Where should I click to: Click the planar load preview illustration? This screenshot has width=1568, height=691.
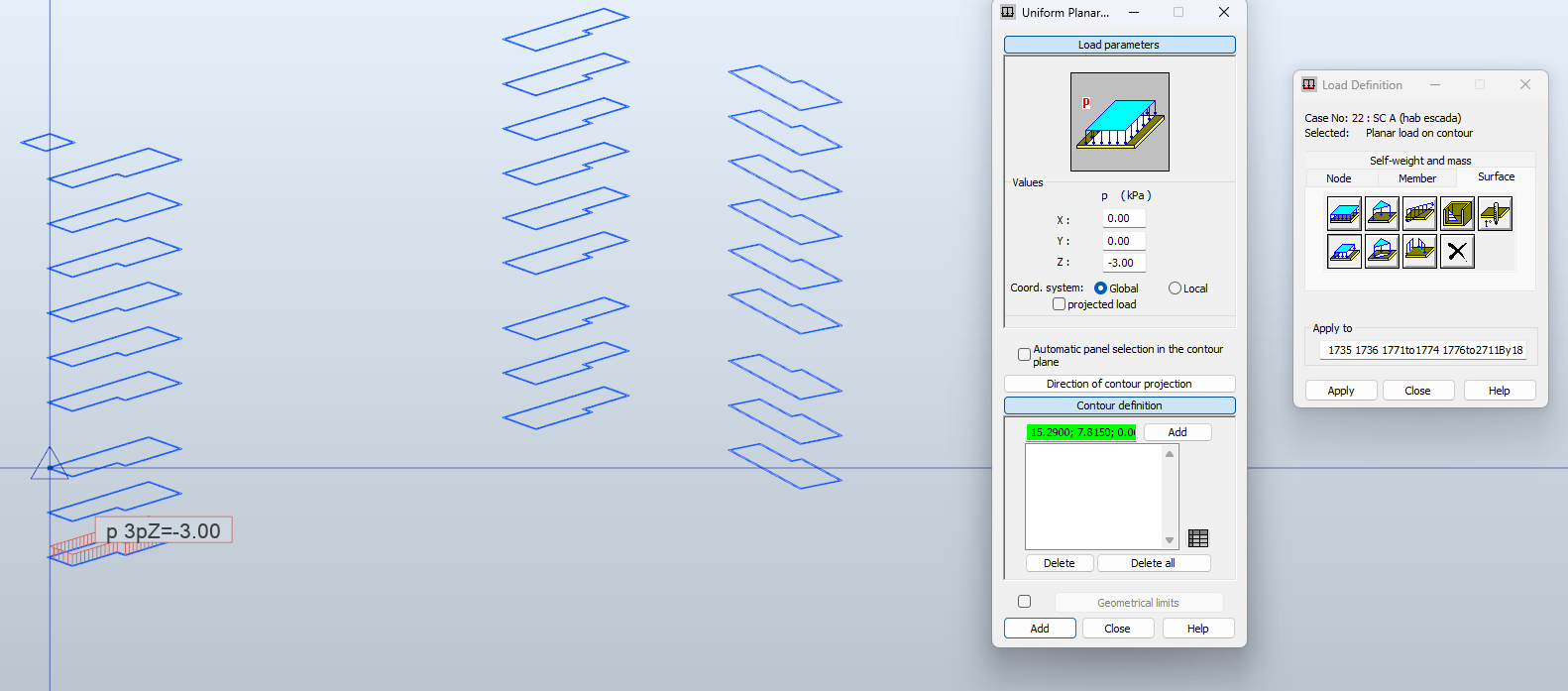1120,122
